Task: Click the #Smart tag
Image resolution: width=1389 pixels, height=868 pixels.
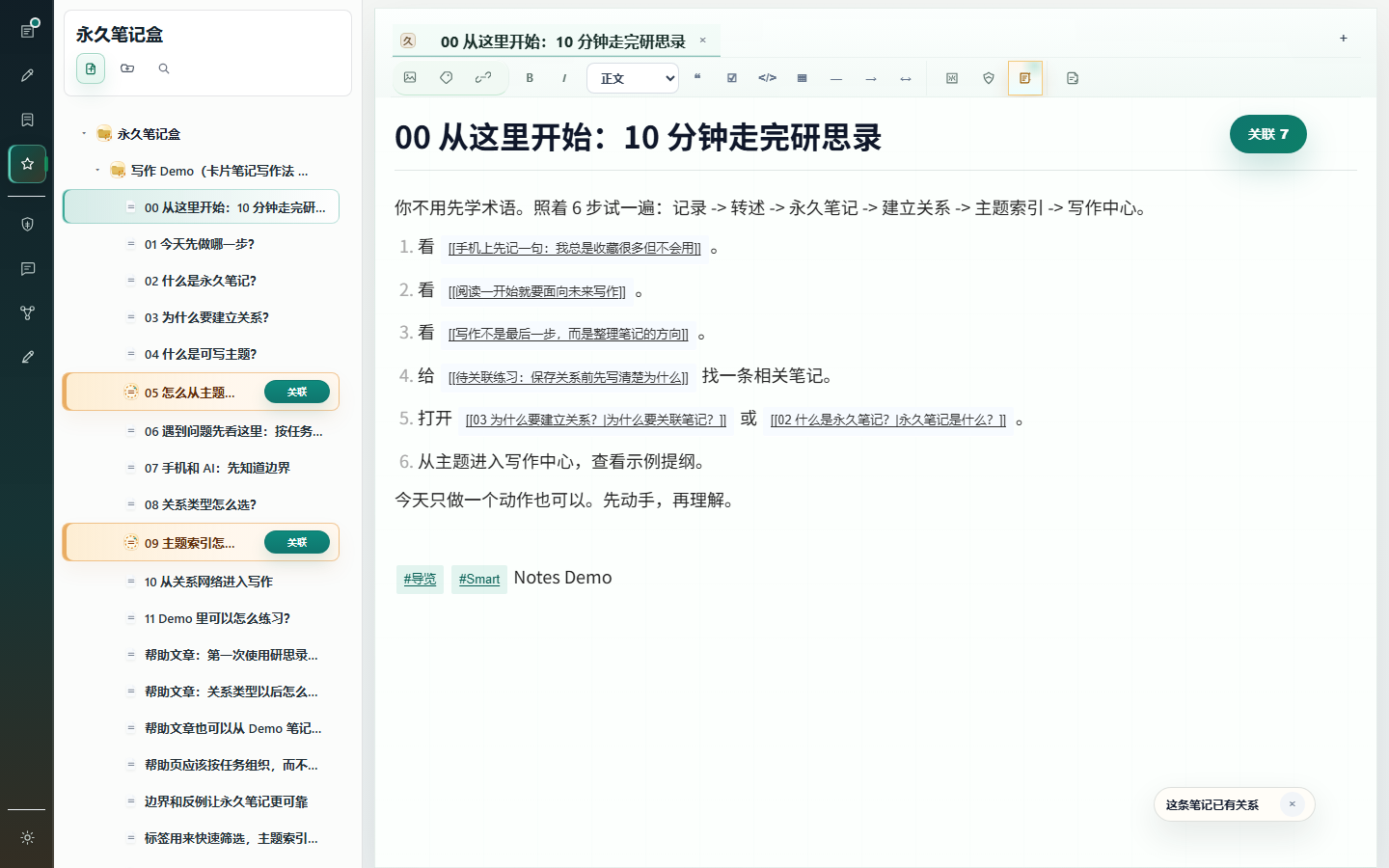Action: point(479,579)
